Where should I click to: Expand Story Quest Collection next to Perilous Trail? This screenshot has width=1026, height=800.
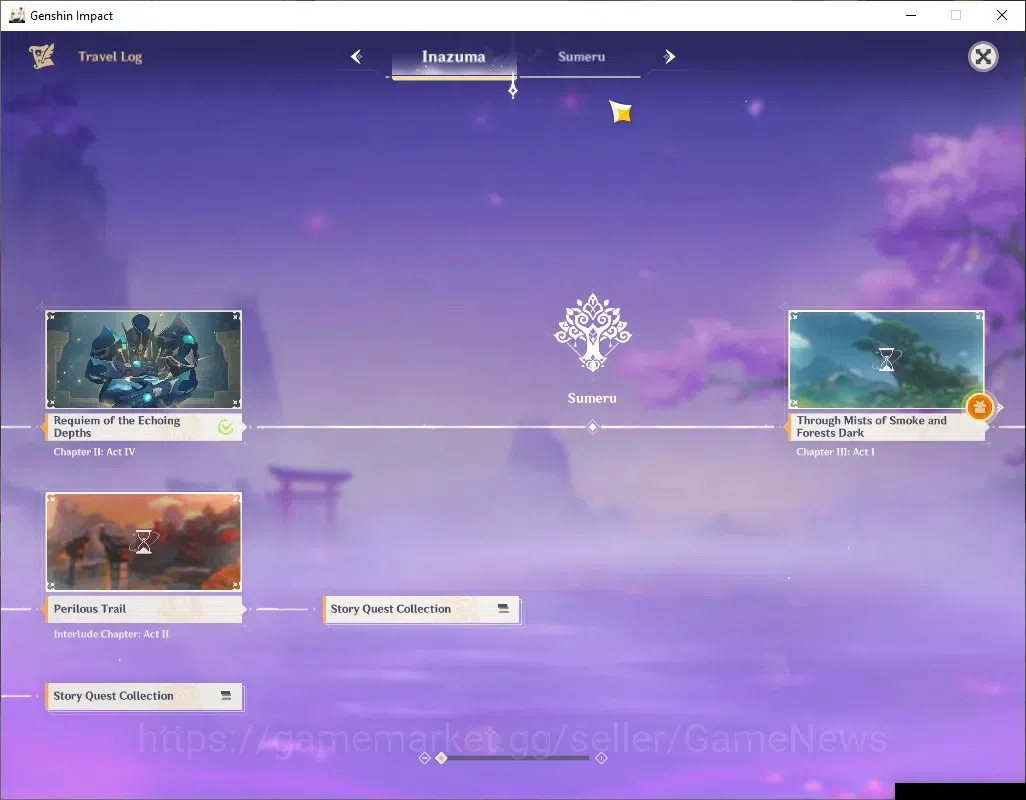421,609
